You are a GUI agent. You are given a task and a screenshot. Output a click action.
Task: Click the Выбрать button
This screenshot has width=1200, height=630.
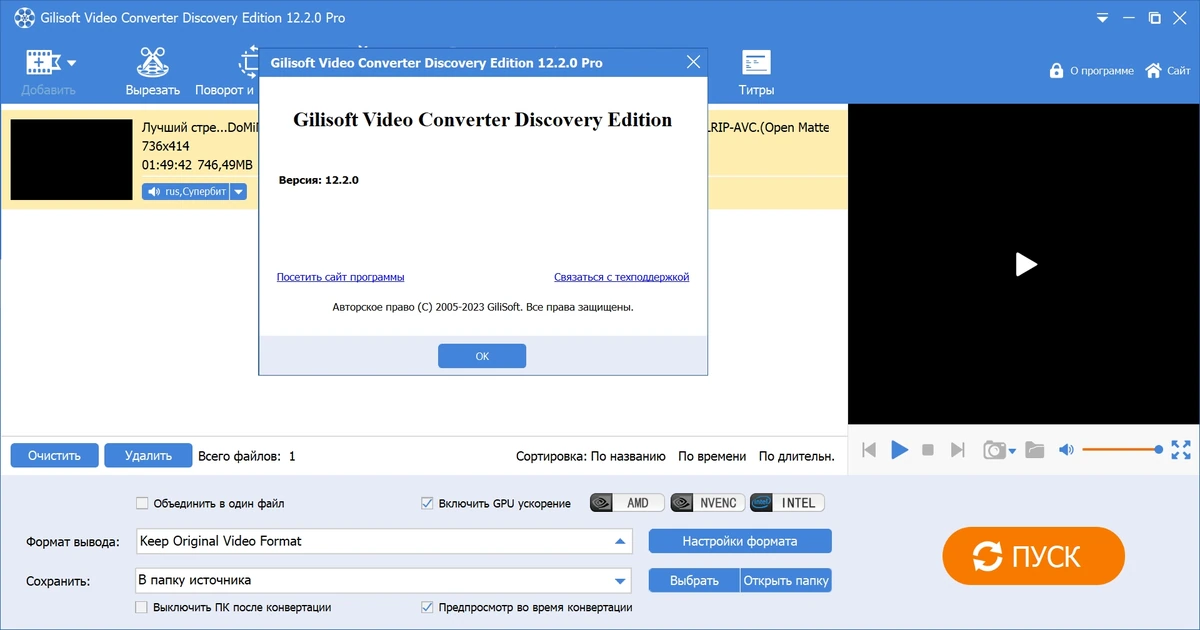694,580
